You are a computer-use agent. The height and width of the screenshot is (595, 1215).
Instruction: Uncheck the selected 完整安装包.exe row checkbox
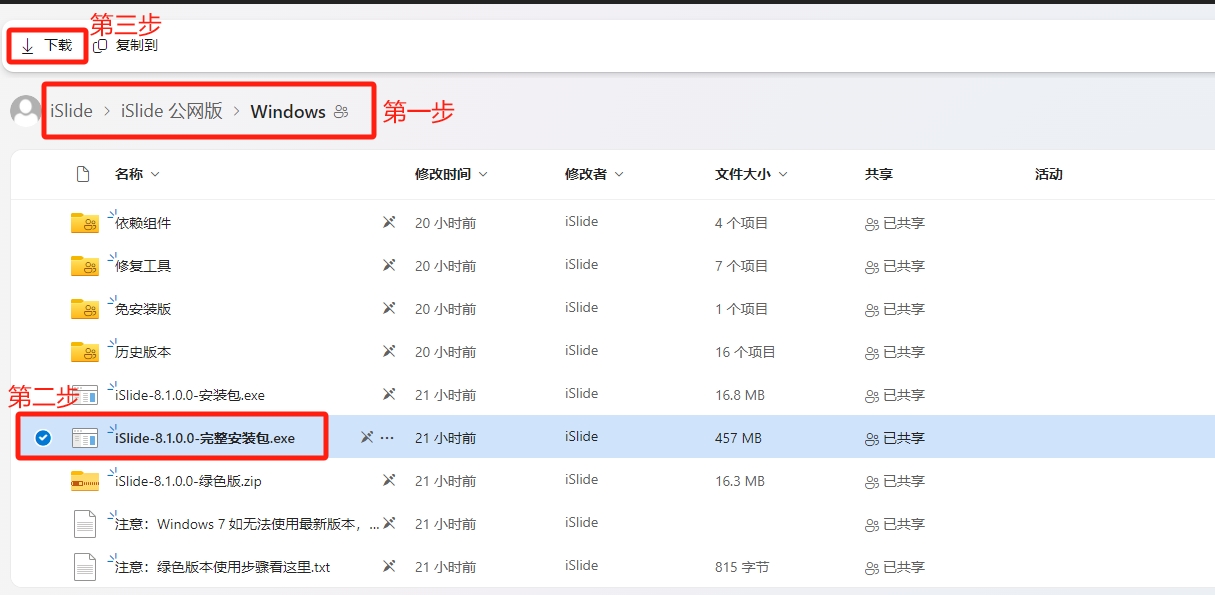tap(43, 438)
